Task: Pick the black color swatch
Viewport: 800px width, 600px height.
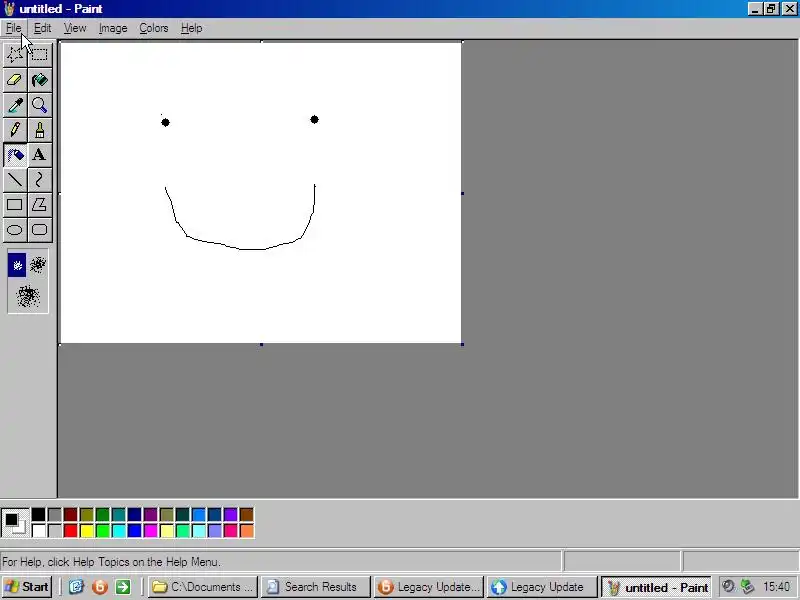Action: pos(38,514)
